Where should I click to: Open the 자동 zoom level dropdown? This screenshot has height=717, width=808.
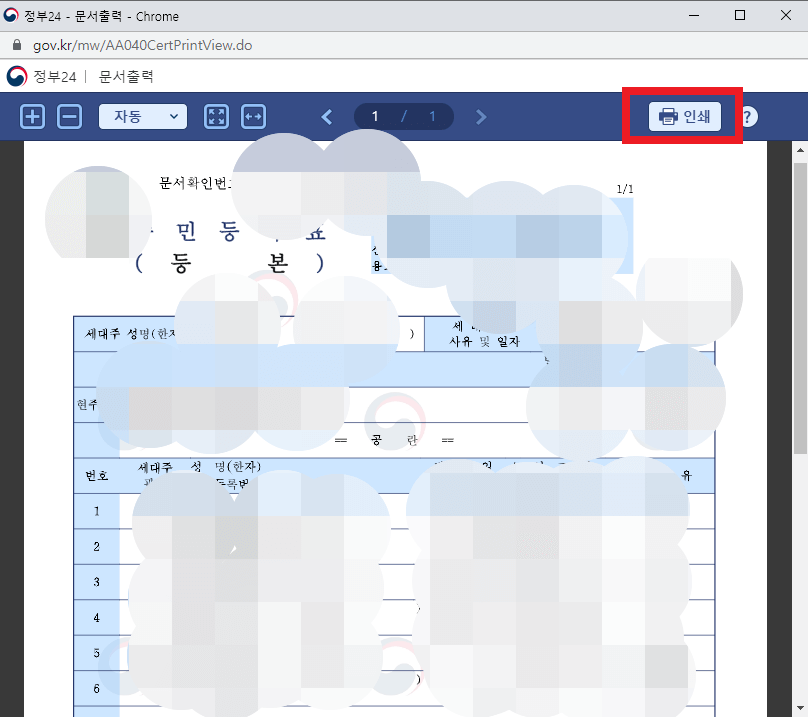coord(142,116)
